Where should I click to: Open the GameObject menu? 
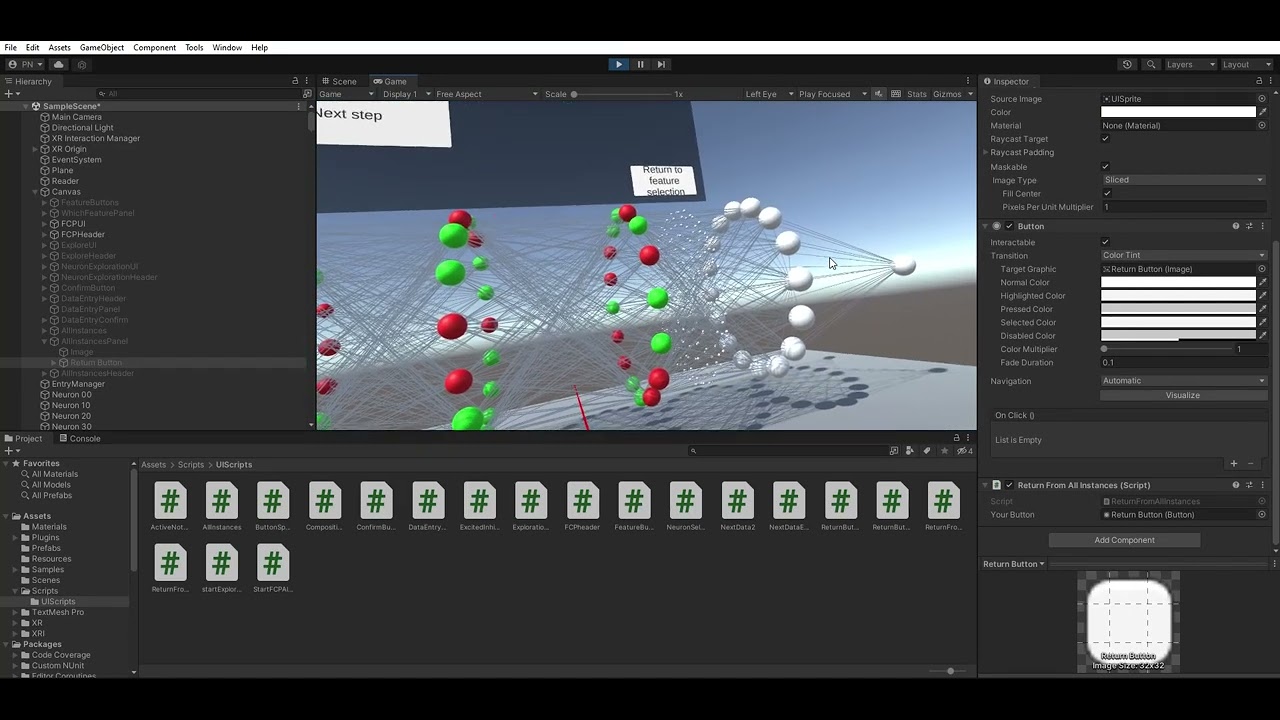point(102,48)
